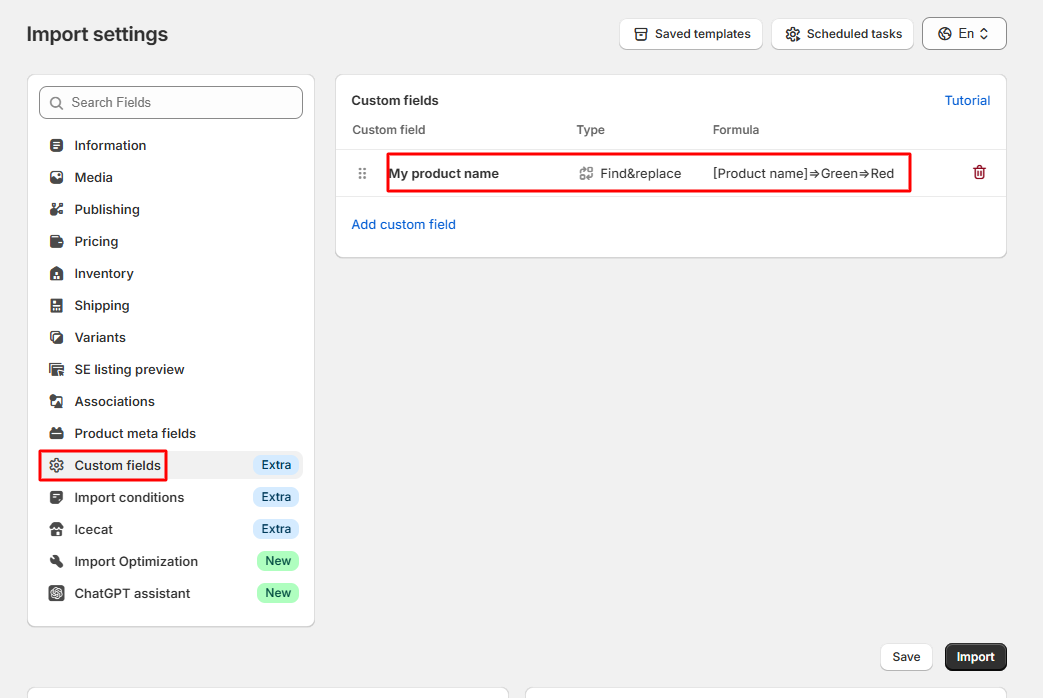Screen dimensions: 1043x698
Task: Open Saved templates
Action: pyautogui.click(x=690, y=34)
